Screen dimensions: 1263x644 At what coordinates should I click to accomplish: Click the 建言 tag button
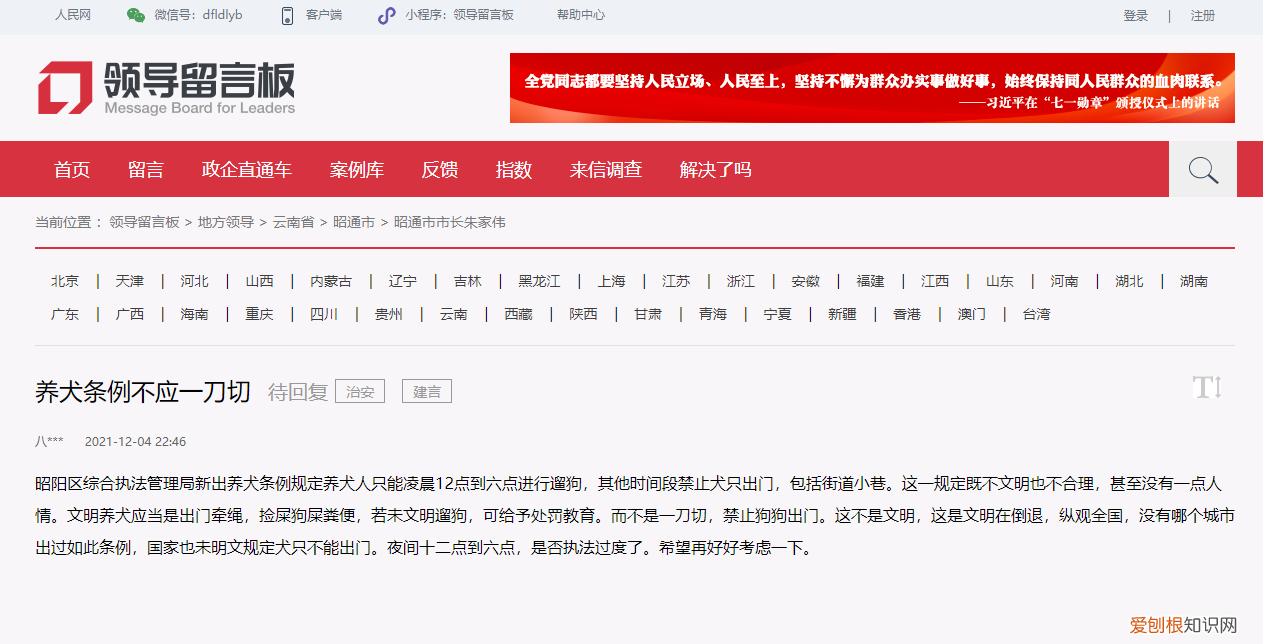click(x=426, y=391)
